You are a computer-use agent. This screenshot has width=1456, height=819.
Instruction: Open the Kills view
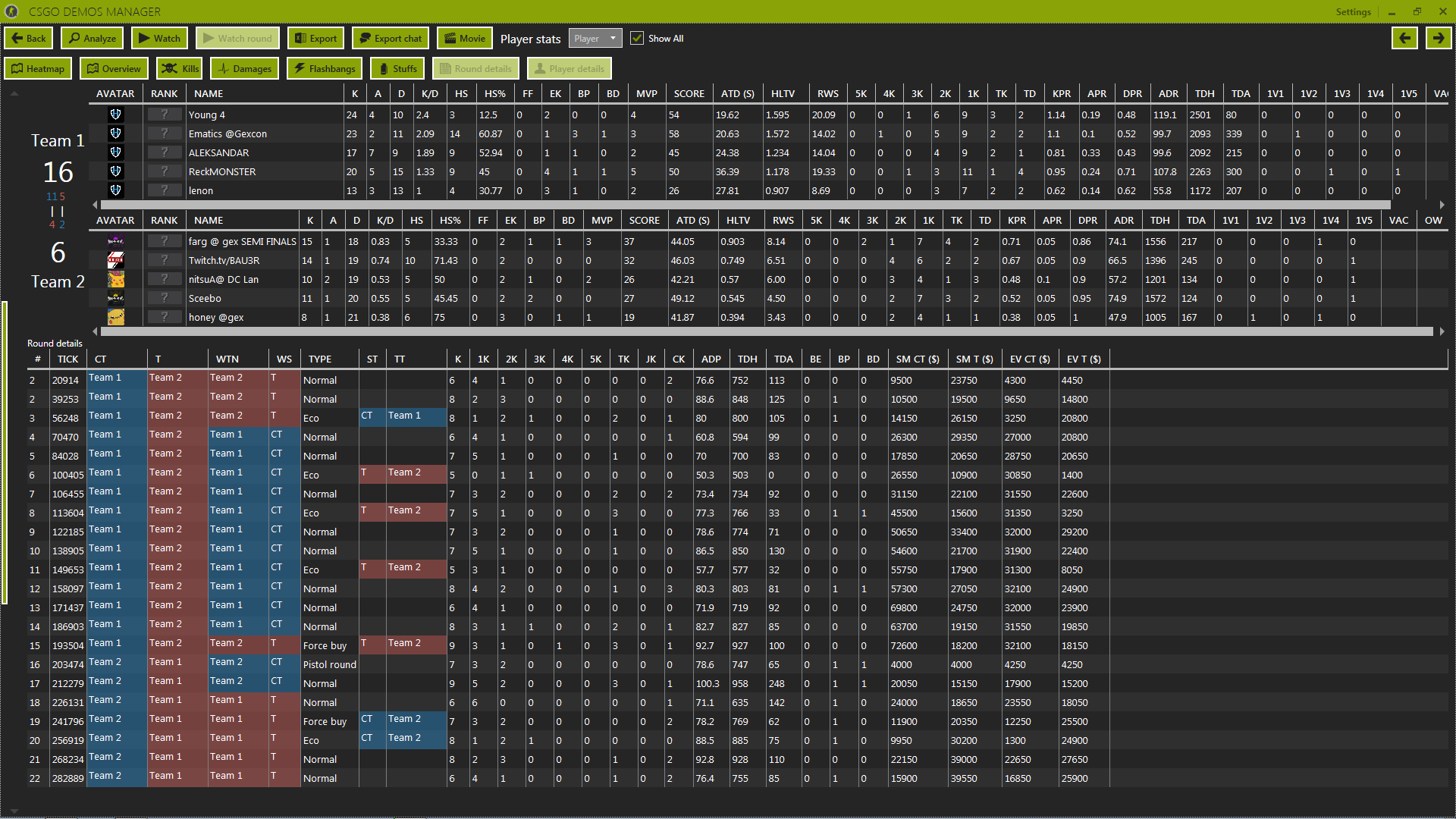point(180,69)
